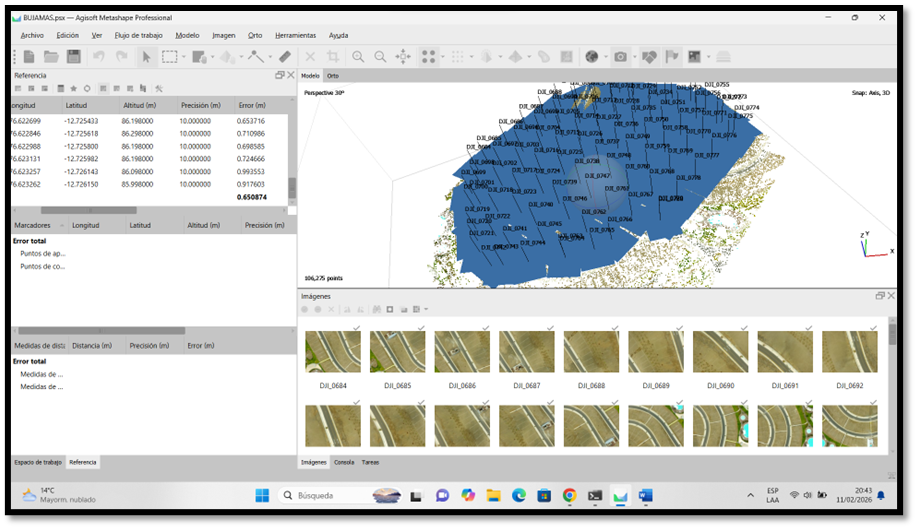Screen dimensions: 916x528
Task: Switch to the Orto tab
Action: (332, 76)
